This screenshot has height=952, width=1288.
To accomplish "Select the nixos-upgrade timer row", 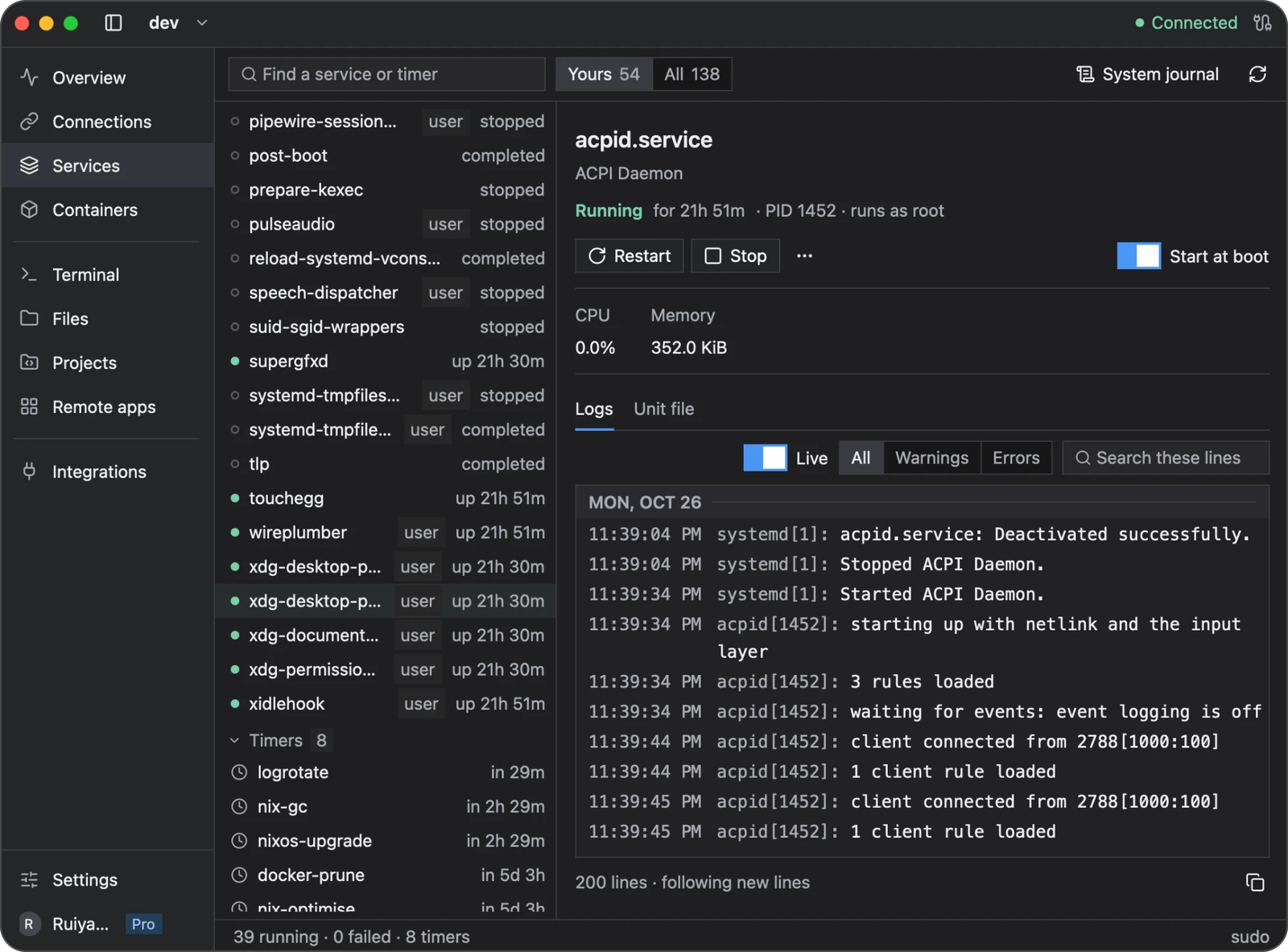I will point(386,841).
